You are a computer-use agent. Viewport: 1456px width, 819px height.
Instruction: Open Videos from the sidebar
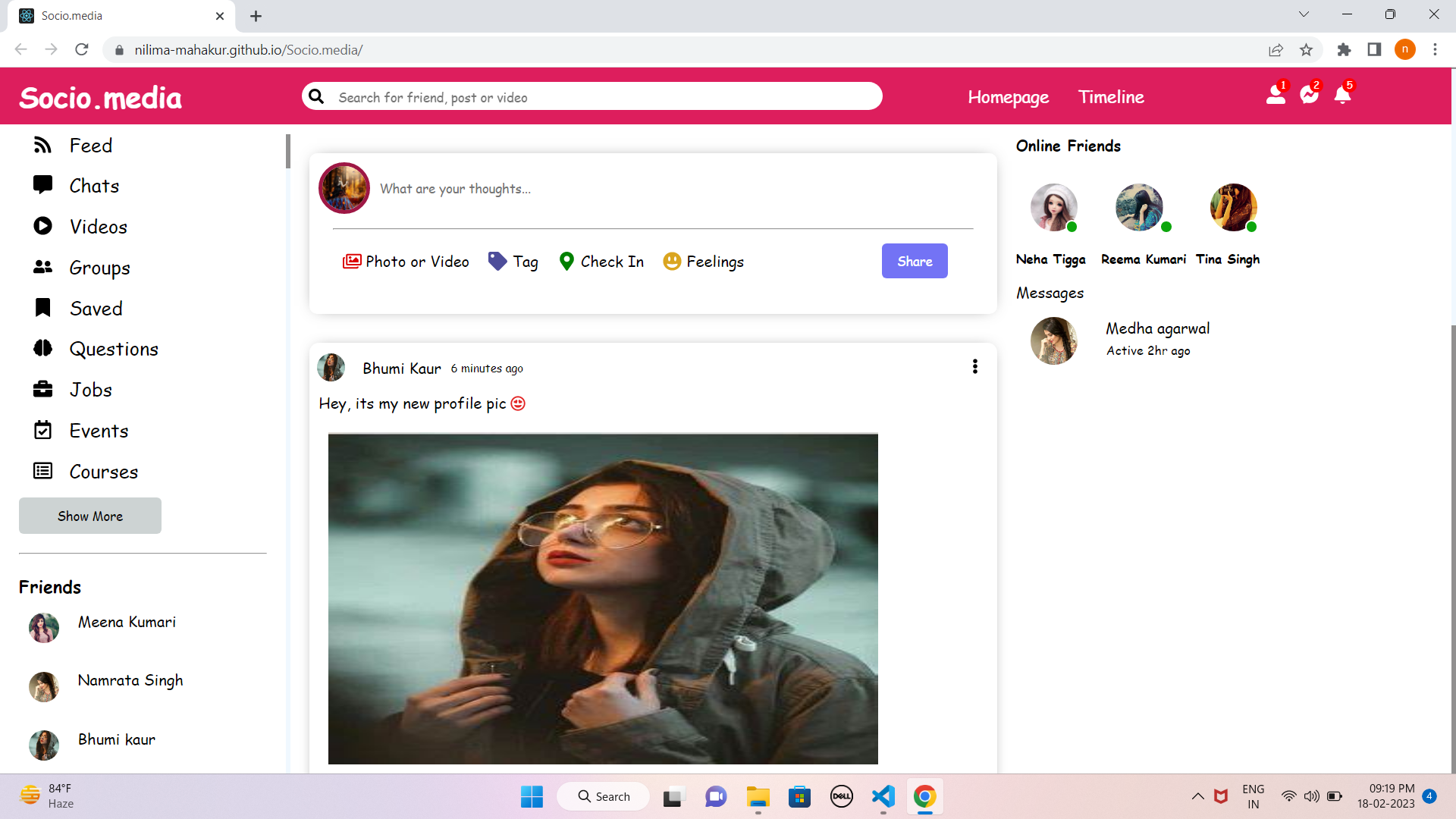[98, 227]
